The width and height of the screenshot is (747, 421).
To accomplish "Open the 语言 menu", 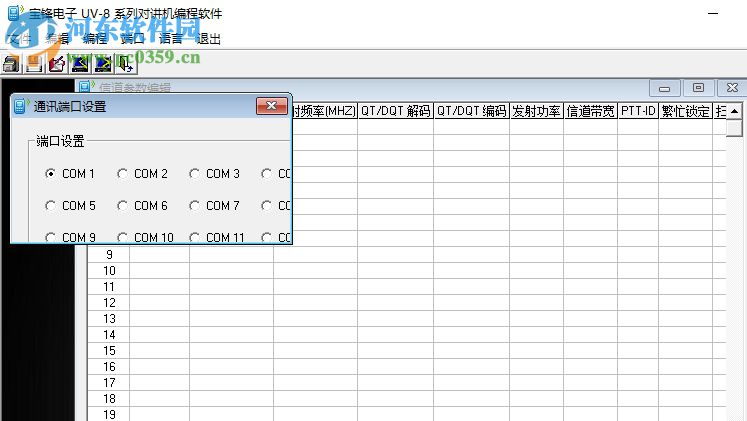I will click(x=171, y=39).
